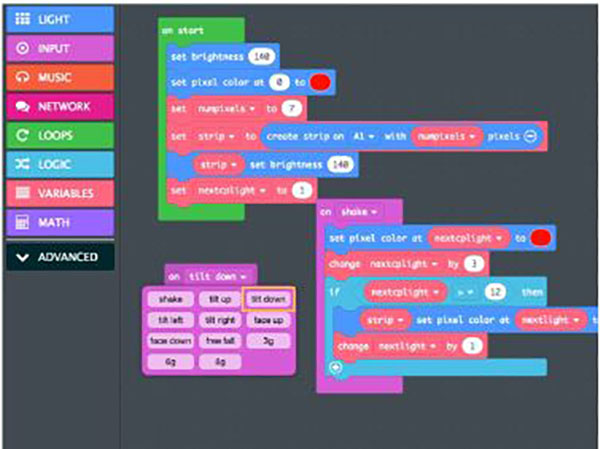Select 'free fall' gesture option
The image size is (600, 449).
220,340
